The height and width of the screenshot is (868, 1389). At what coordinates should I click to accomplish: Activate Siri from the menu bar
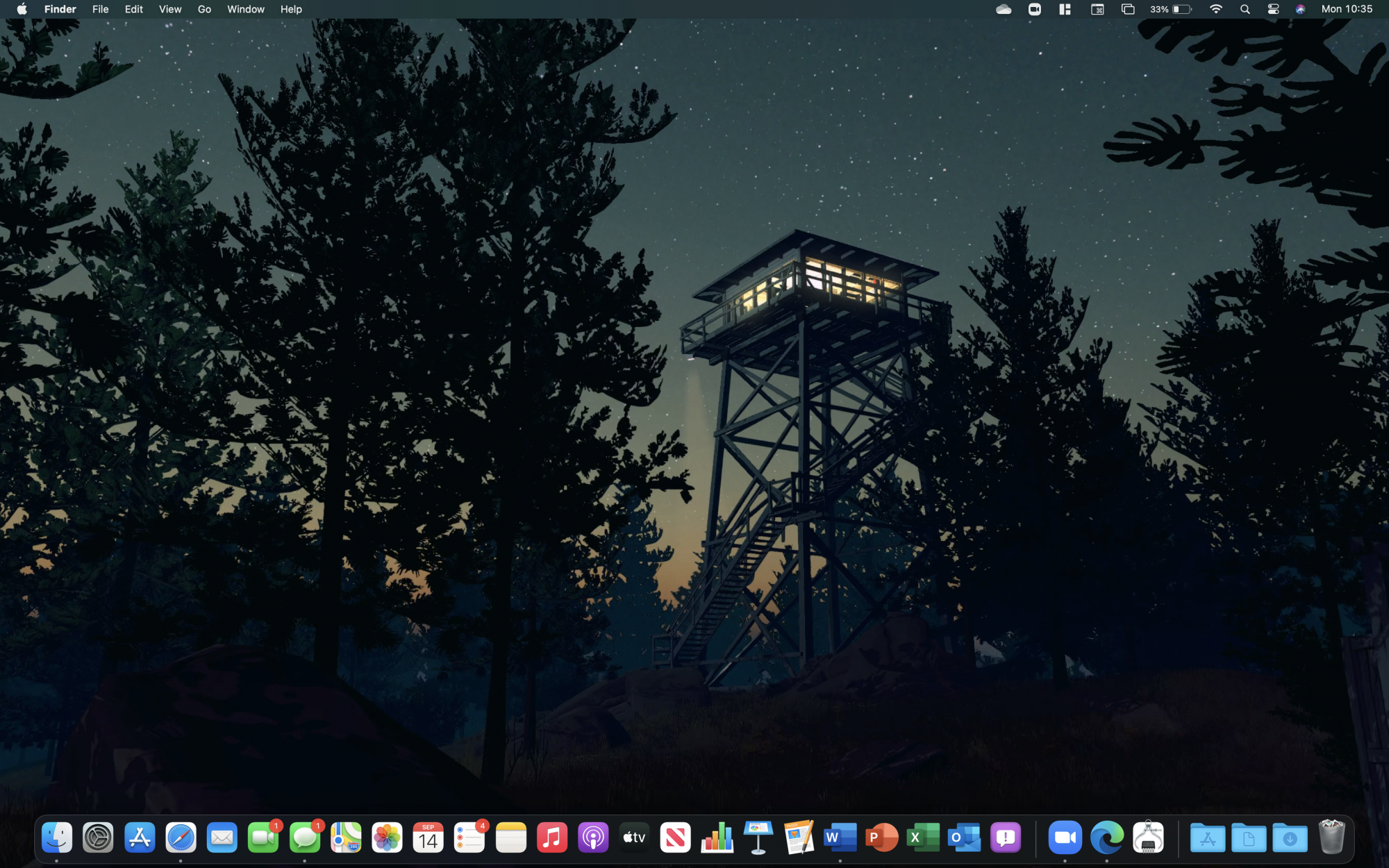click(1300, 9)
